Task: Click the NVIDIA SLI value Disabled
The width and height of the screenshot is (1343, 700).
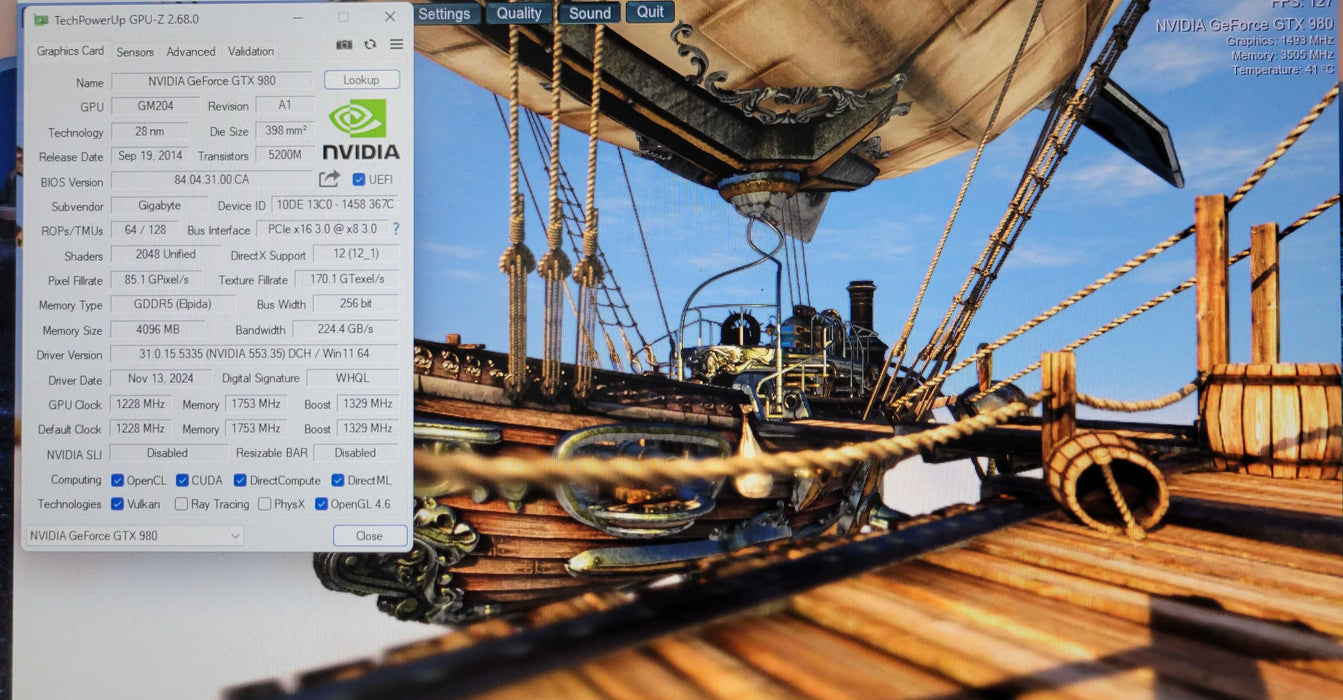Action: coord(167,453)
